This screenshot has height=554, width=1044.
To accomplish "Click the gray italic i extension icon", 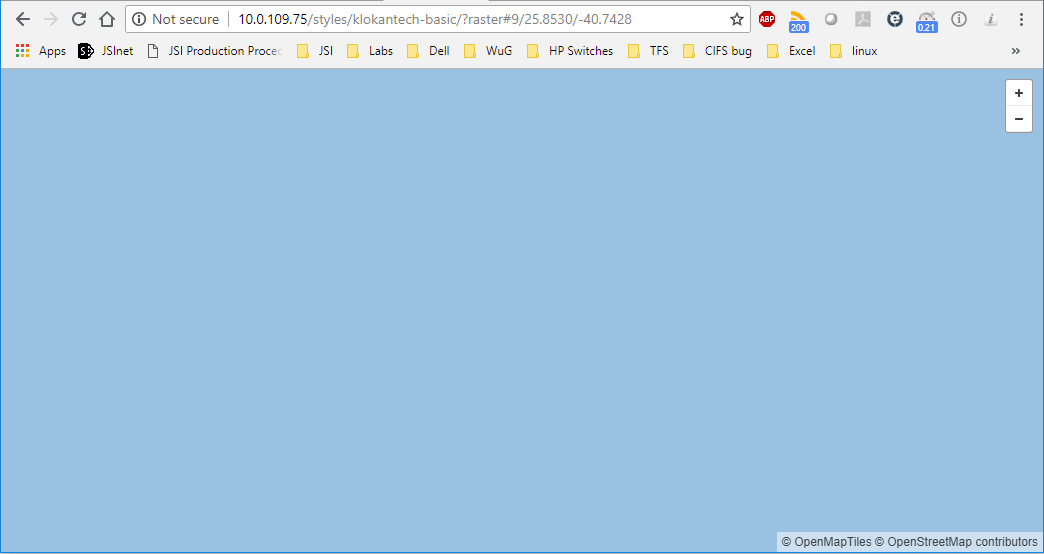I will pos(991,19).
